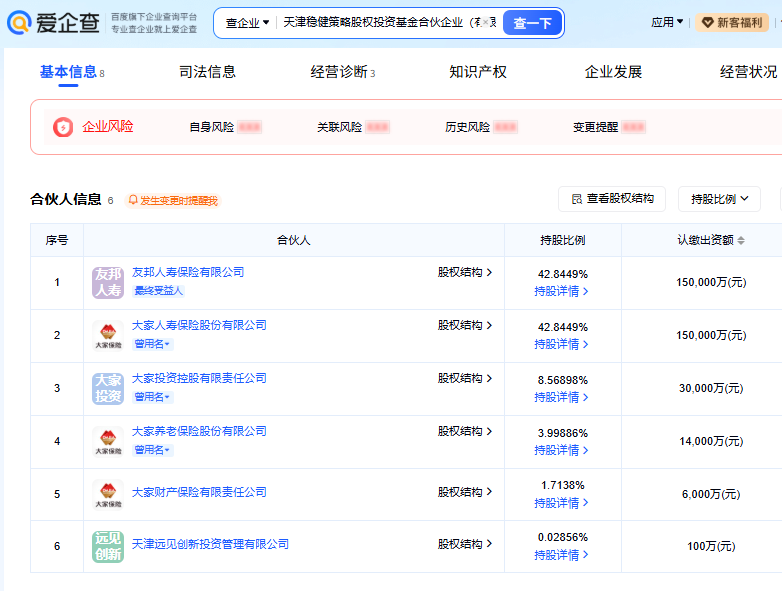Open 股权结构 for 大家投资控股有限责任公司
Image resolution: width=782 pixels, height=591 pixels.
(x=465, y=378)
